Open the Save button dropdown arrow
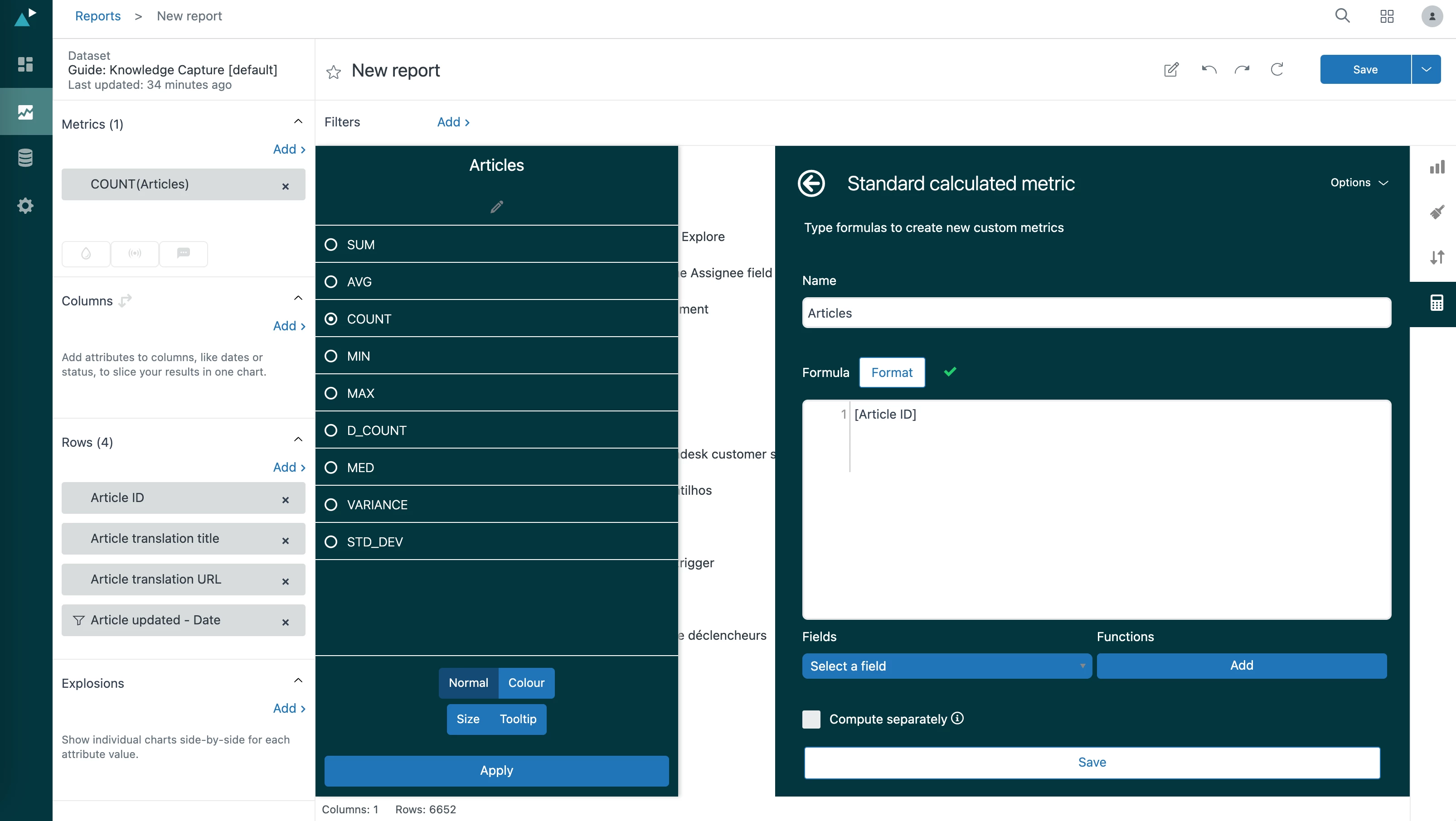This screenshot has height=821, width=1456. point(1426,69)
